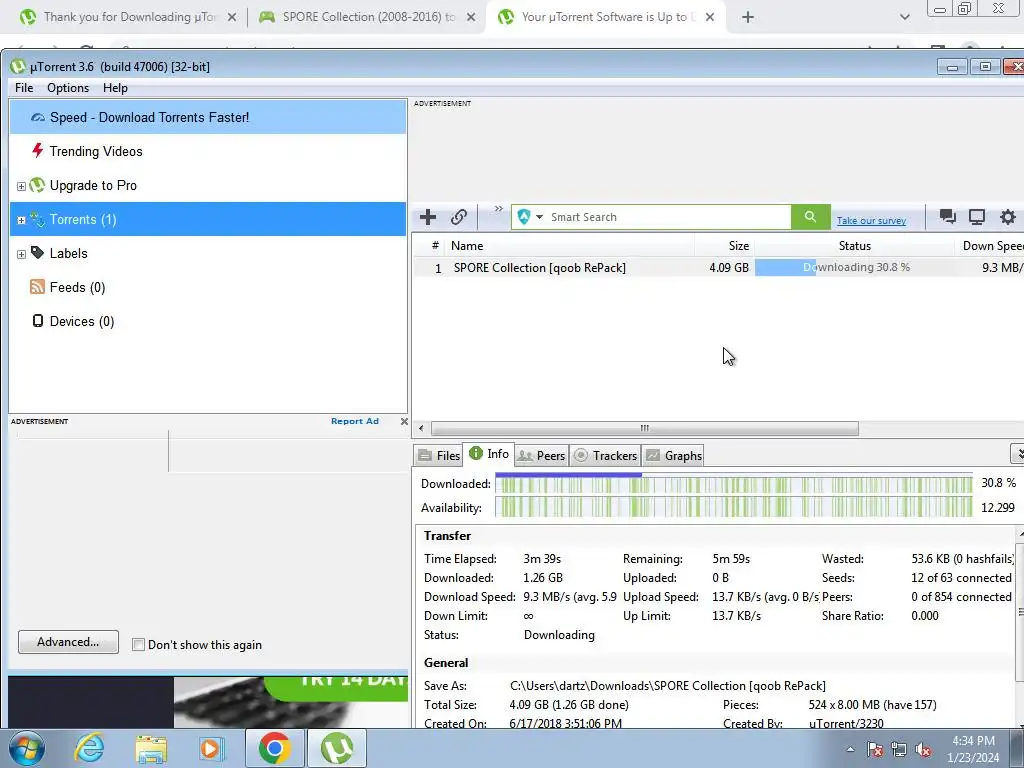Click the network tray icon
Viewport: 1024px width, 768px height.
coord(899,749)
